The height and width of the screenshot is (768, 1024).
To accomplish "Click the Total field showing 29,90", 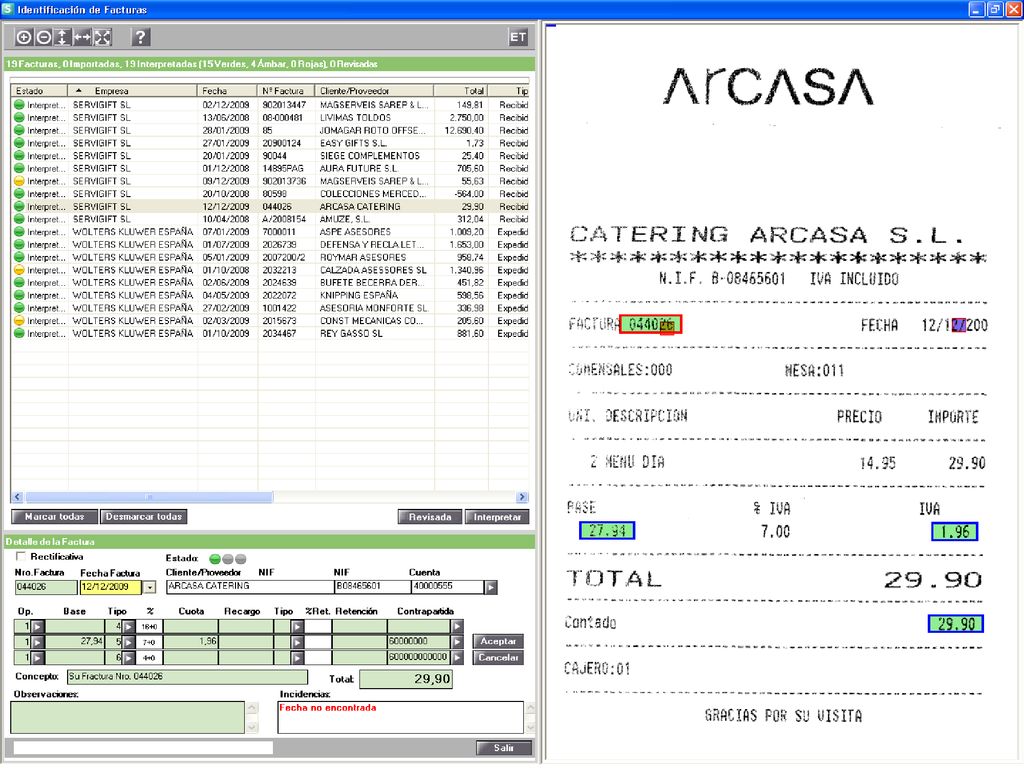I will tap(406, 679).
